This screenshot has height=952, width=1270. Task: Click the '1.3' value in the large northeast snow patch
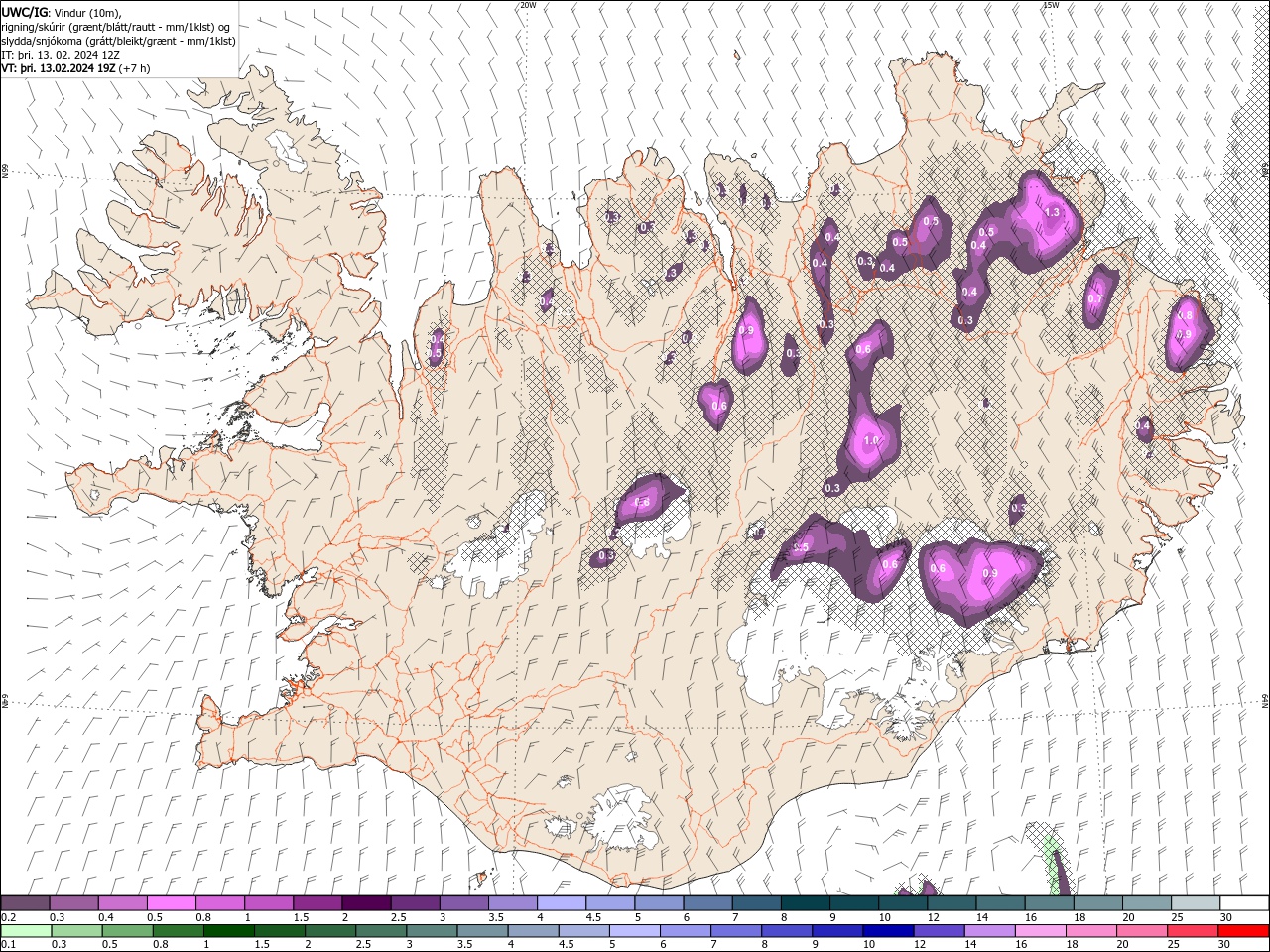click(1053, 212)
